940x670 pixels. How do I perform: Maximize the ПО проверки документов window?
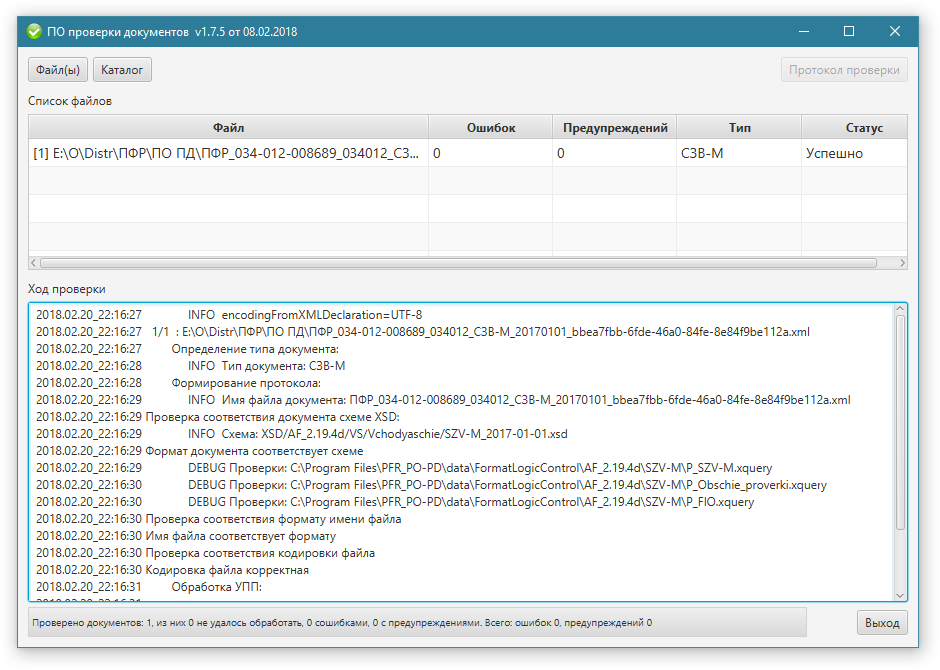point(849,31)
